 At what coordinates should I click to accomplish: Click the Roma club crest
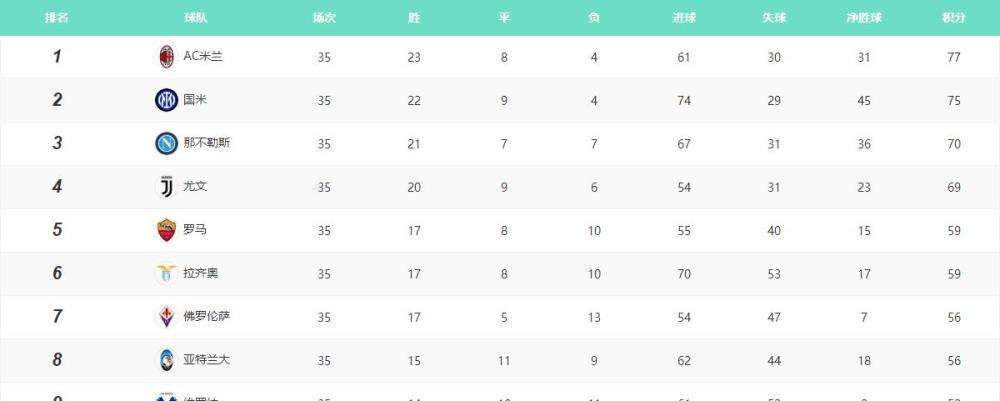[166, 230]
